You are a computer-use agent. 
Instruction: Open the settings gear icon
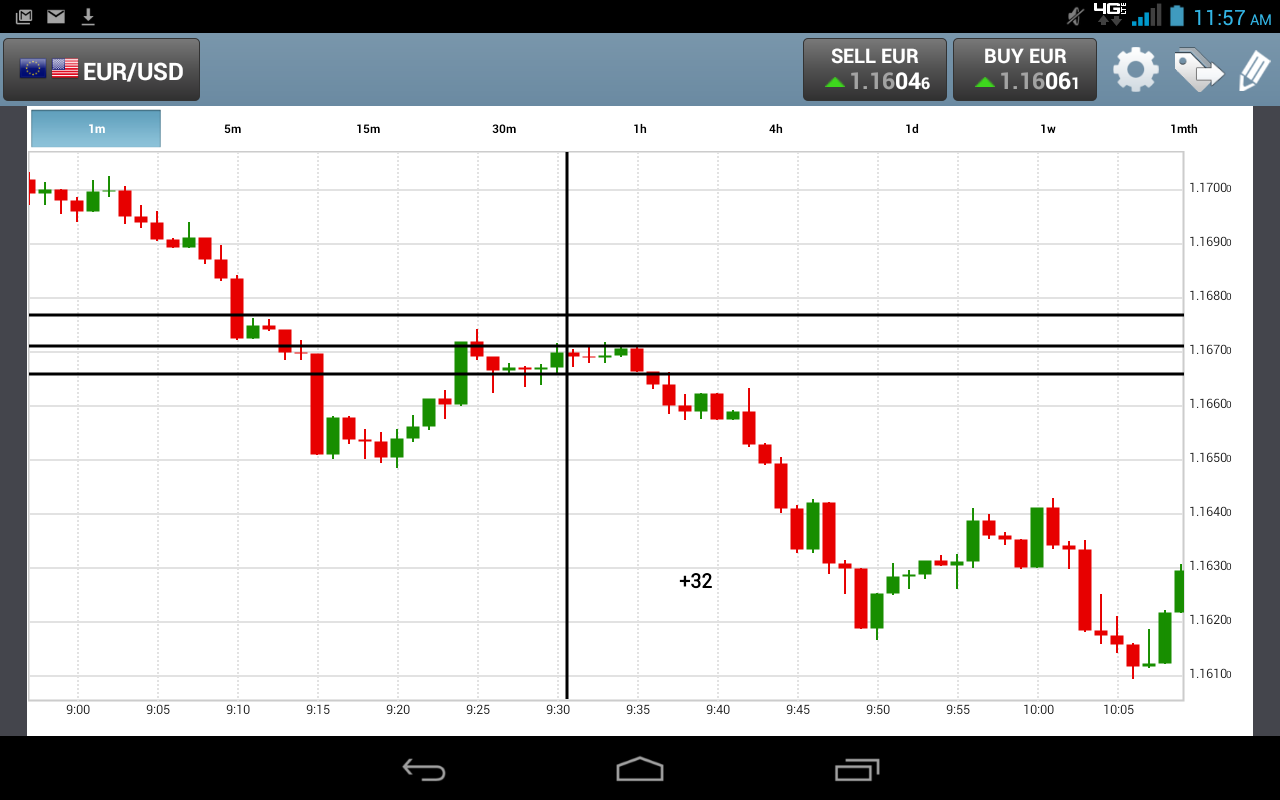click(x=1136, y=70)
